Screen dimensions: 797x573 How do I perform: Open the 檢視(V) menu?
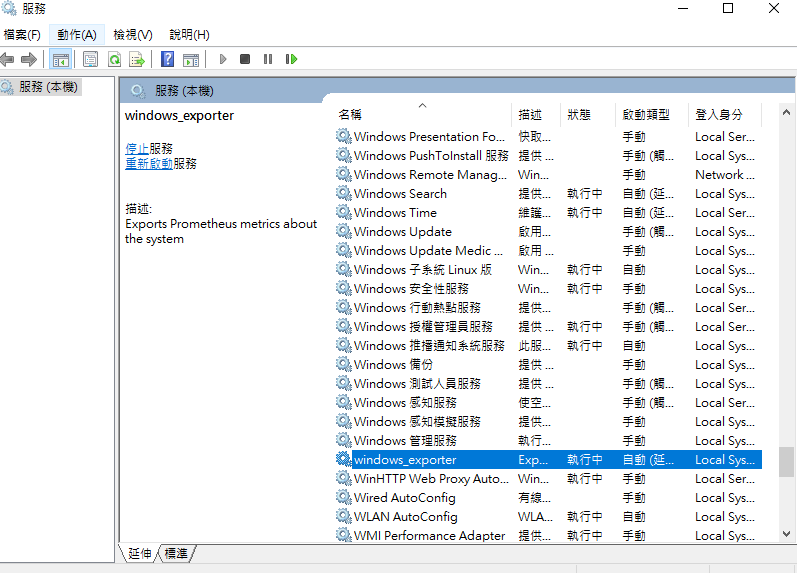click(x=133, y=35)
